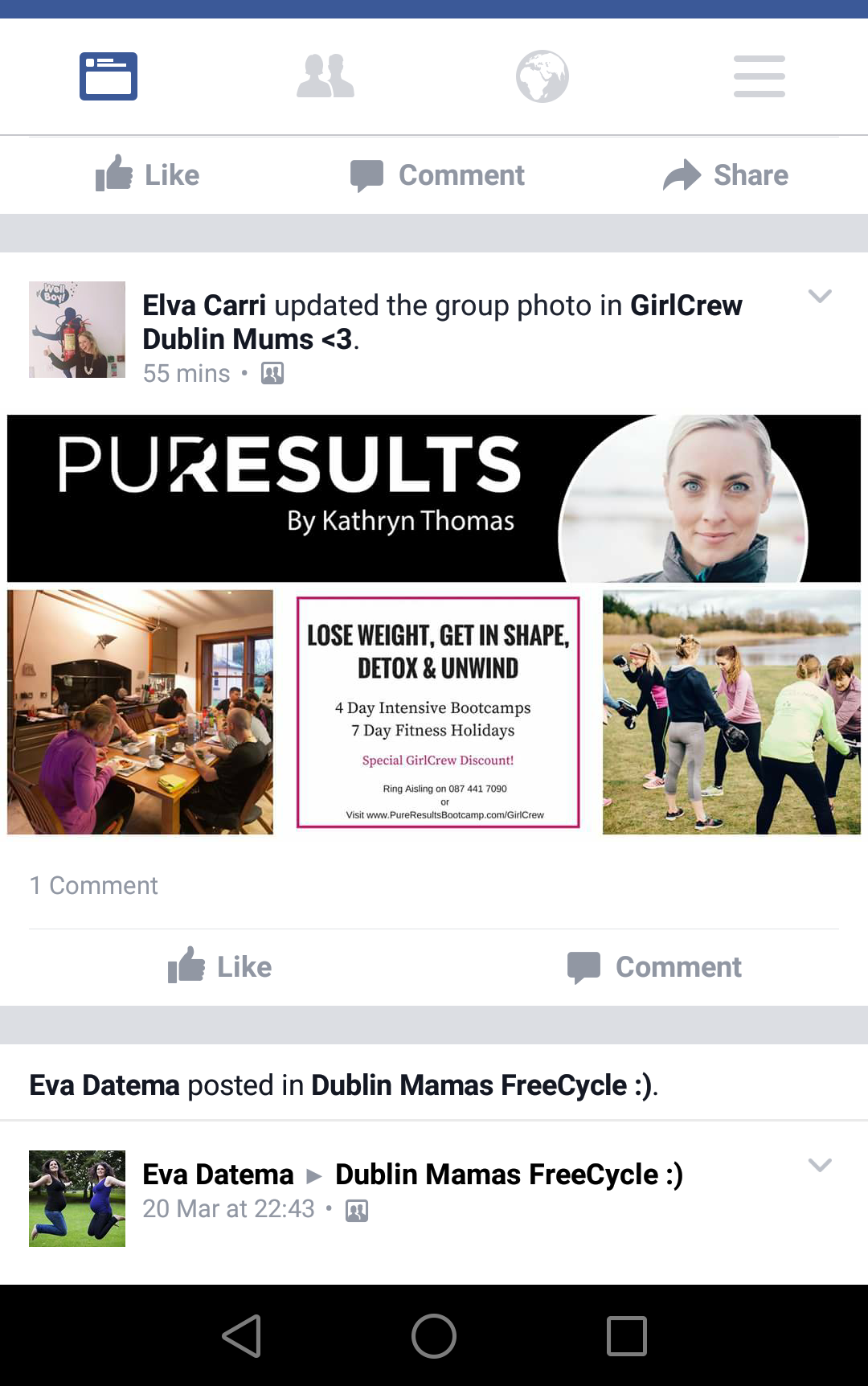Open the 1 Comment link
The width and height of the screenshot is (868, 1386).
[x=94, y=885]
